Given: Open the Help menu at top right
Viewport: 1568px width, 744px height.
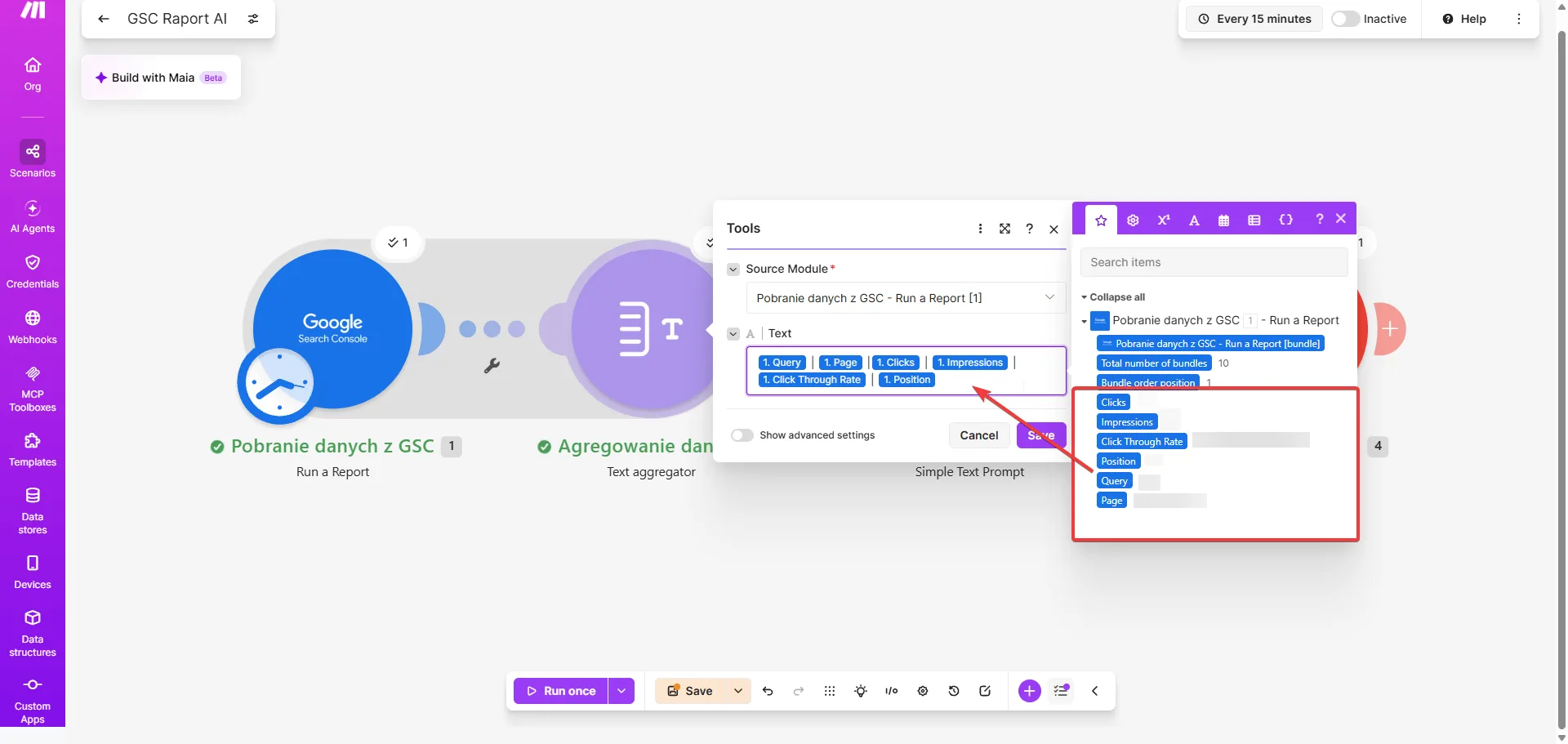Looking at the screenshot, I should 1464,19.
